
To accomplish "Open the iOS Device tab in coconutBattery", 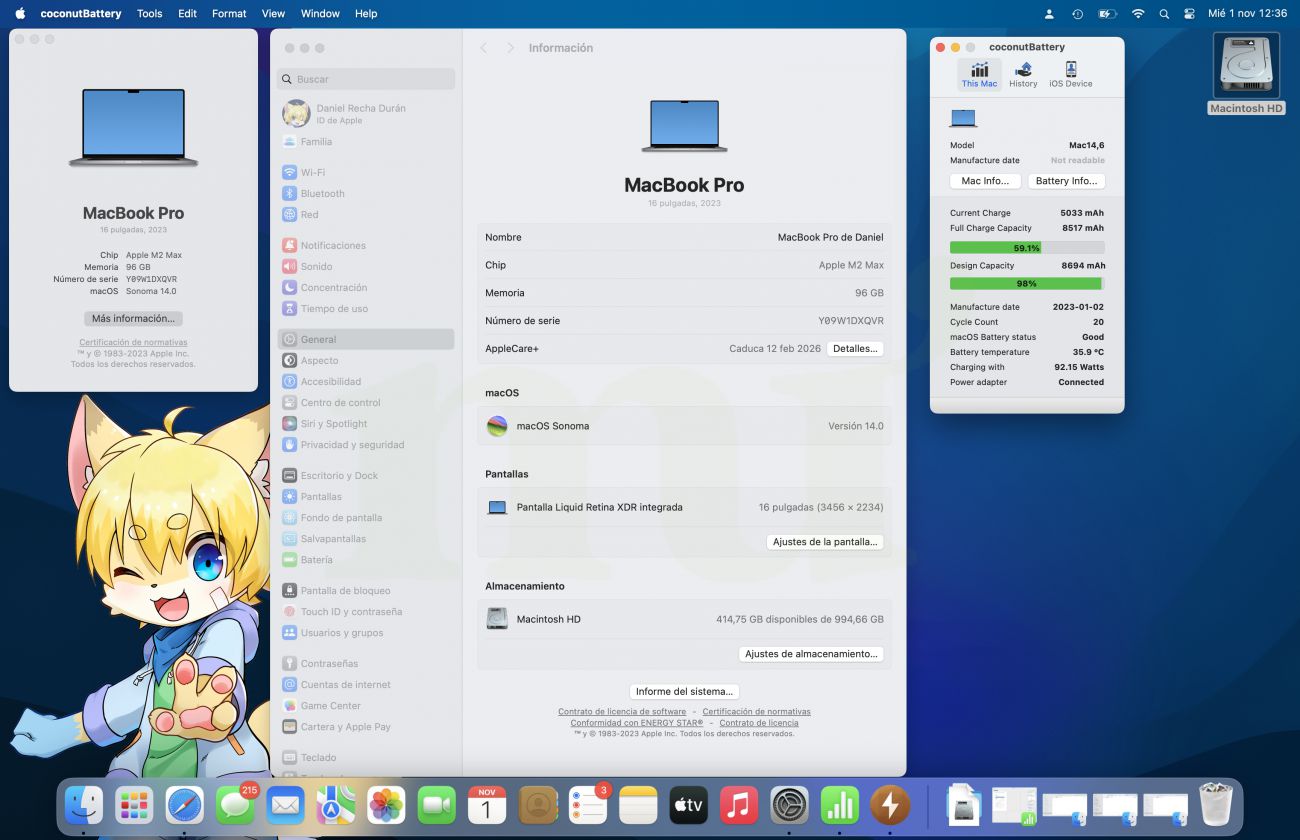I will tap(1070, 75).
